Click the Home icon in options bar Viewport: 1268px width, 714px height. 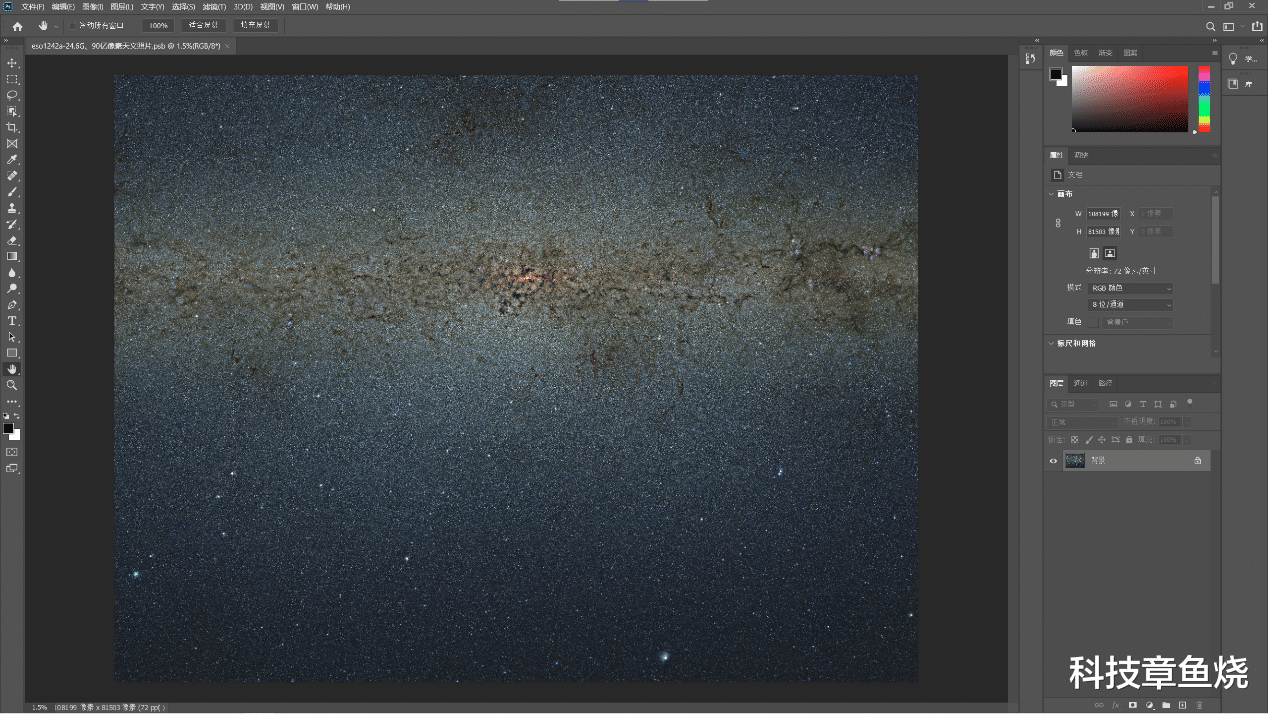[x=17, y=26]
